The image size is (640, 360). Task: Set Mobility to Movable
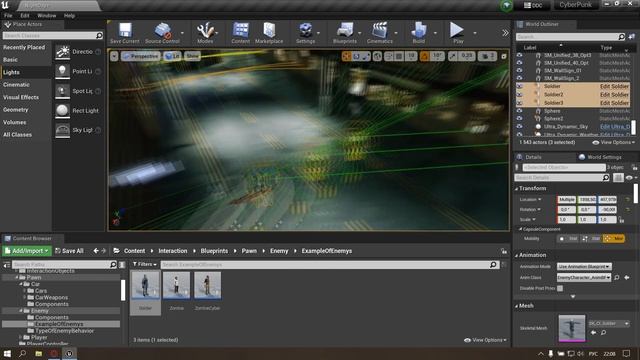pyautogui.click(x=614, y=238)
